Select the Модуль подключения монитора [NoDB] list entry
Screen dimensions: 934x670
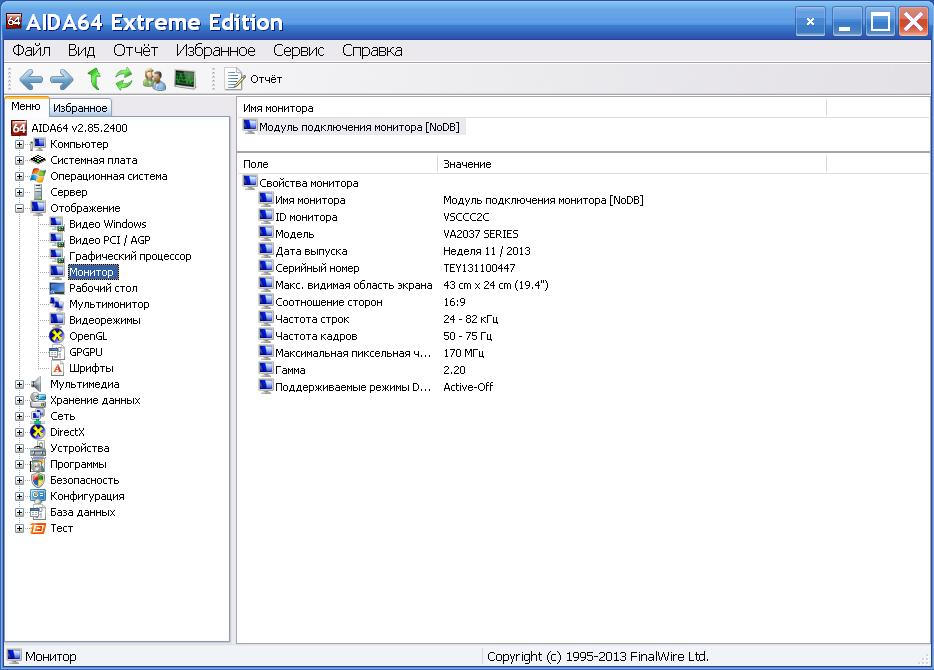click(x=353, y=127)
